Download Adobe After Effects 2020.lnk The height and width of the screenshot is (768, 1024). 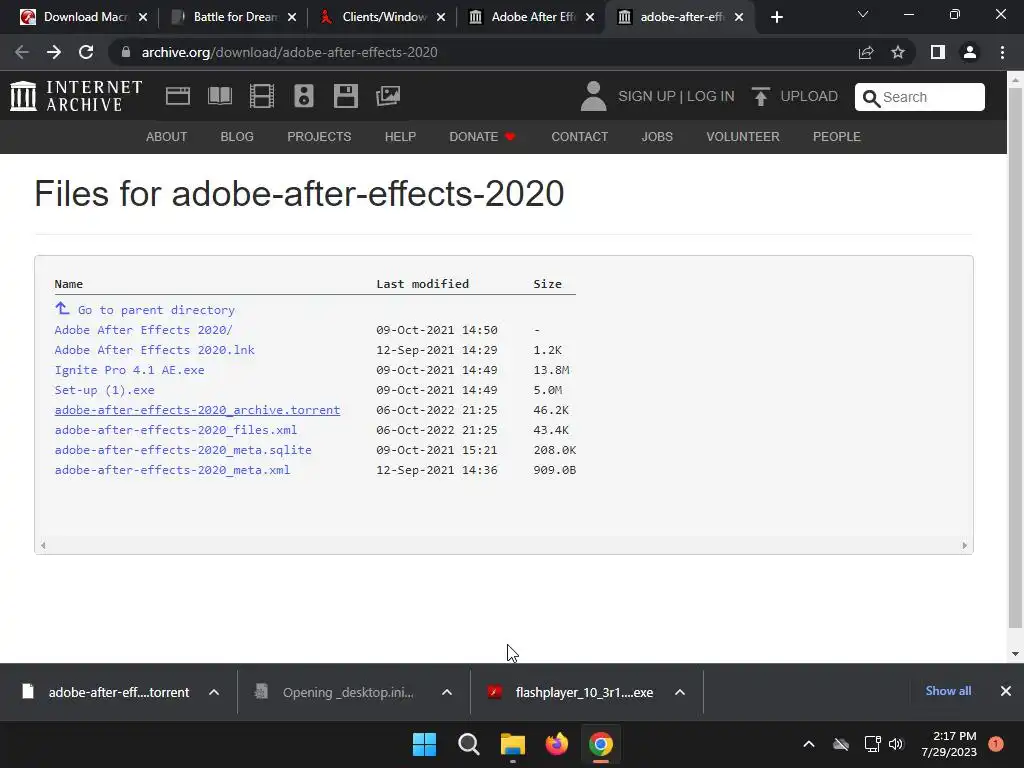(154, 350)
